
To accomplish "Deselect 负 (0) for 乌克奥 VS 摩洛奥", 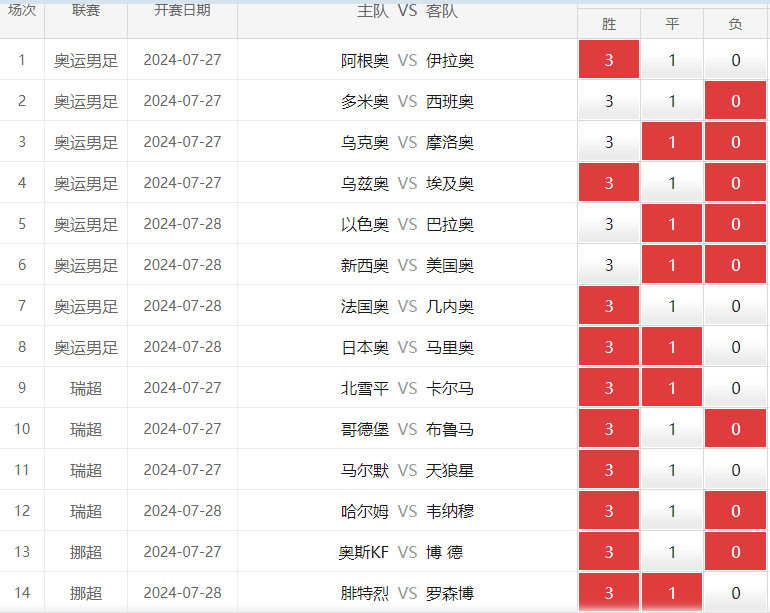I will coord(735,141).
